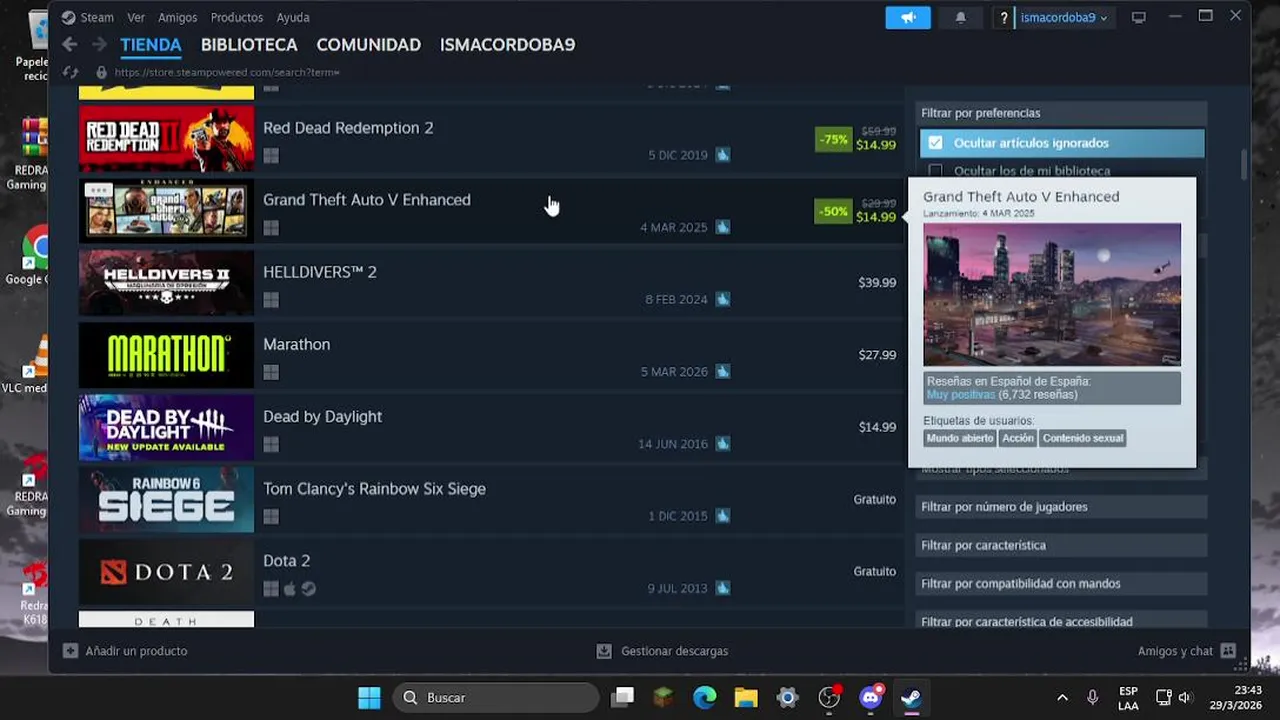1280x720 pixels.
Task: Open Tom Clancy's Rainbow Six Siege entry
Action: pyautogui.click(x=492, y=500)
